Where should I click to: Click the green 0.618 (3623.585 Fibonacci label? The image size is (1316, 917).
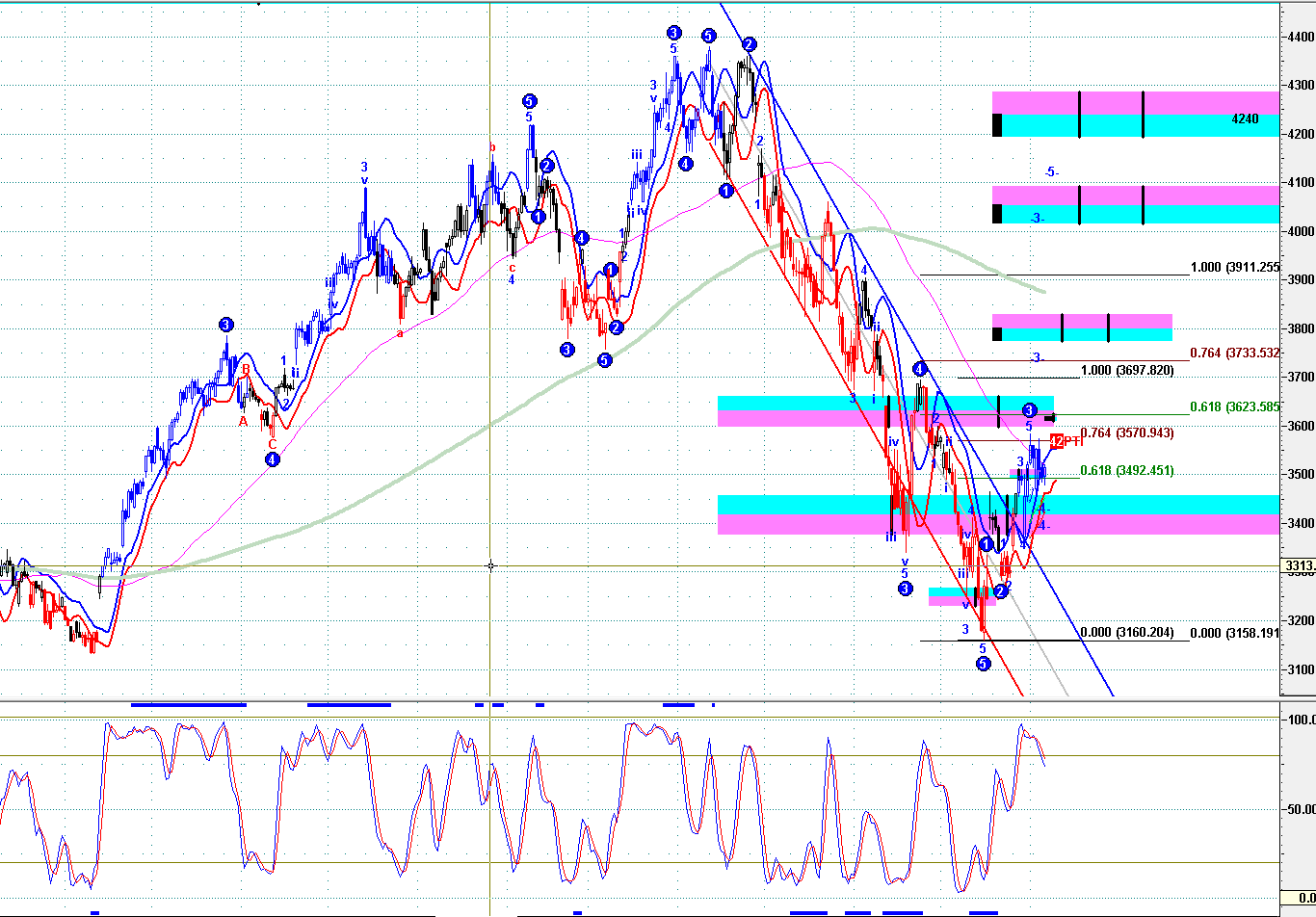coord(1235,407)
